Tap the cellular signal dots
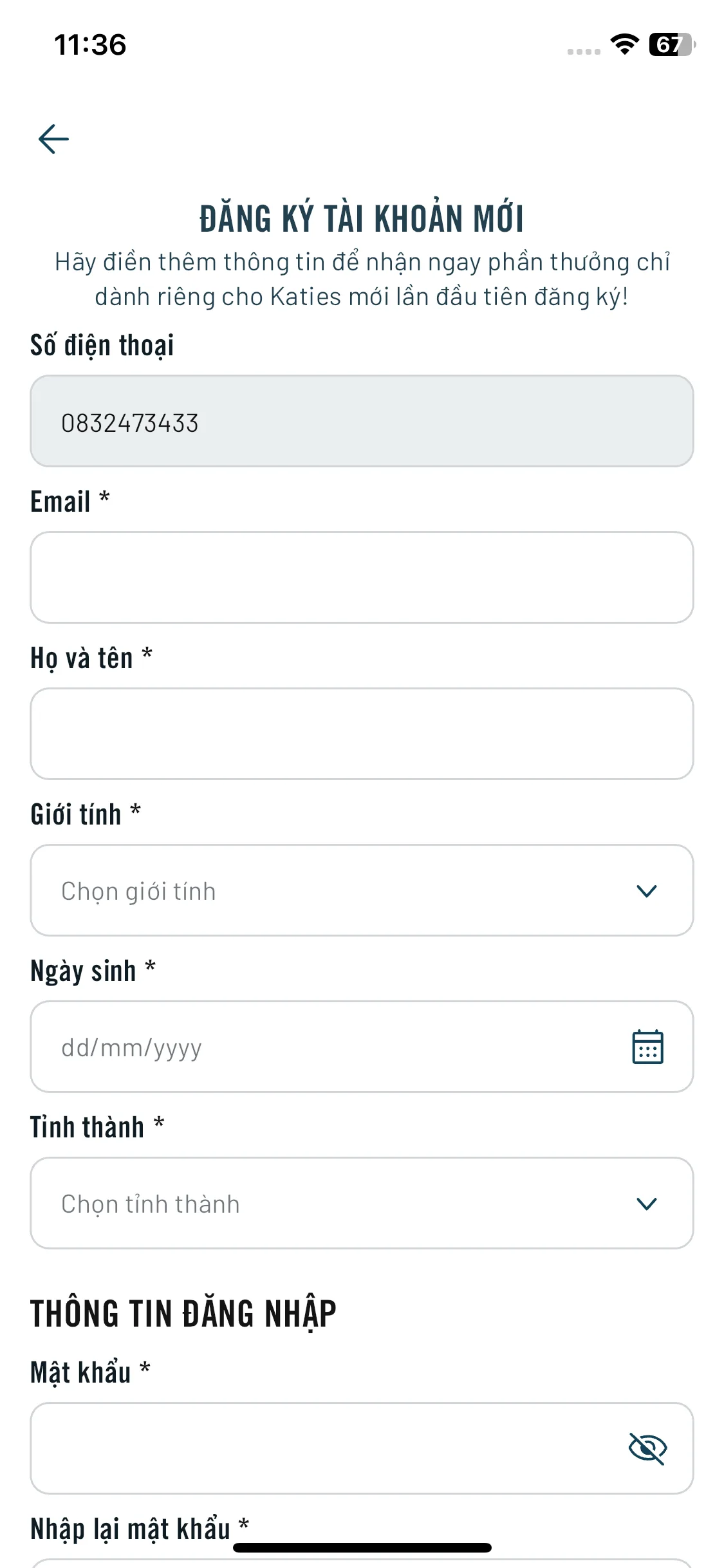 point(584,51)
